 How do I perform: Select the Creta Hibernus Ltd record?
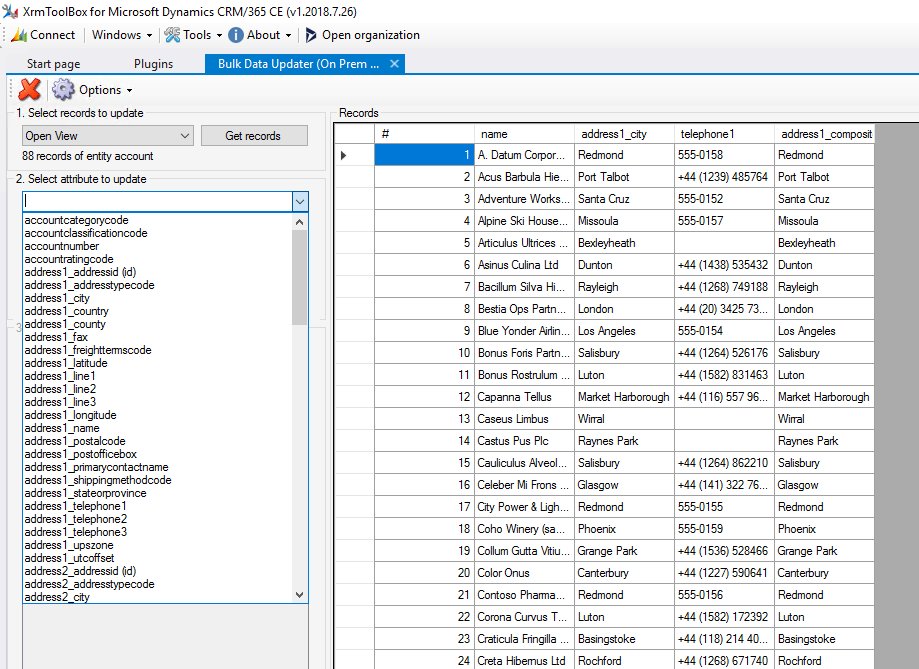(524, 661)
